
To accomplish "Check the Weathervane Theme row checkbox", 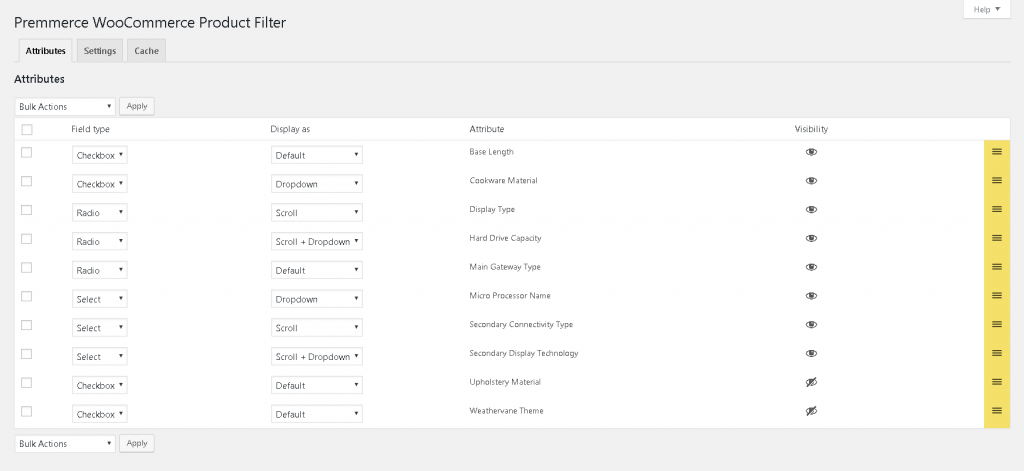I will point(27,411).
